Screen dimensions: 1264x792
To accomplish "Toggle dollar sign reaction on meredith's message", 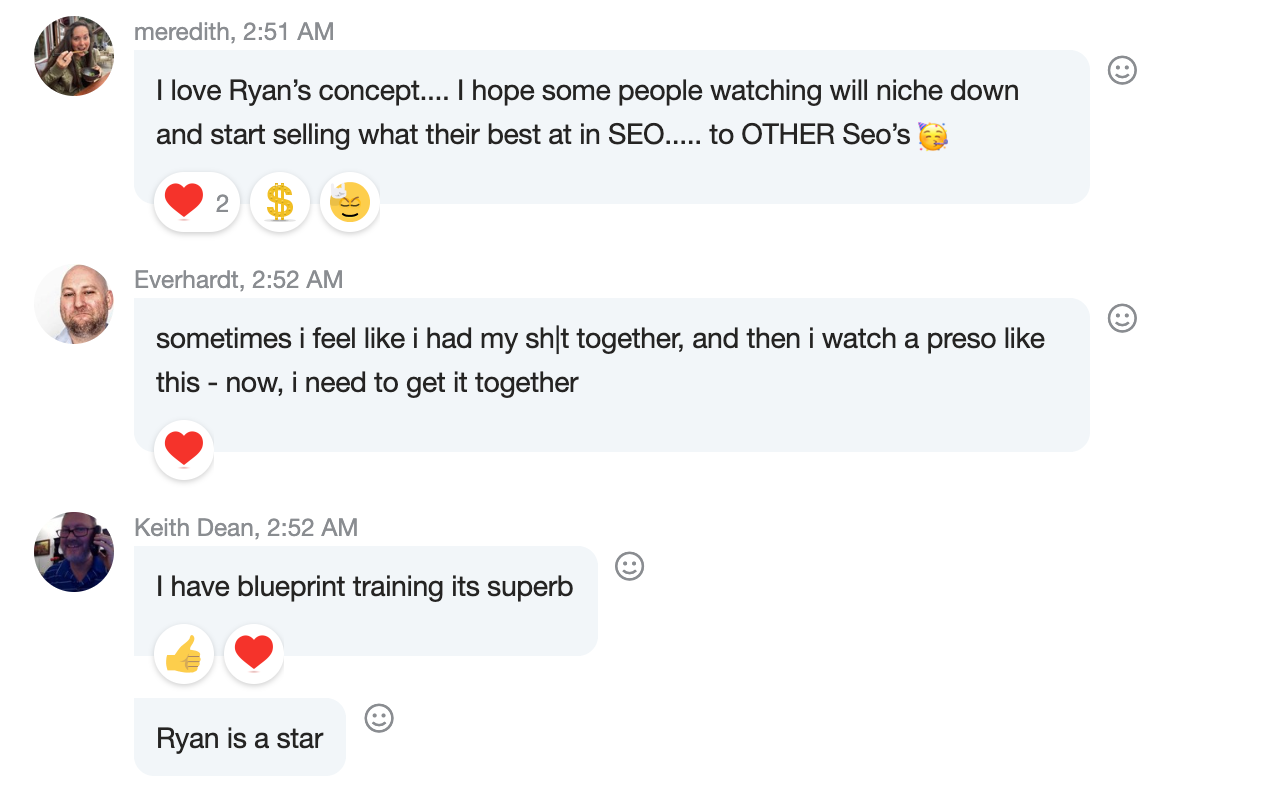I will [280, 202].
